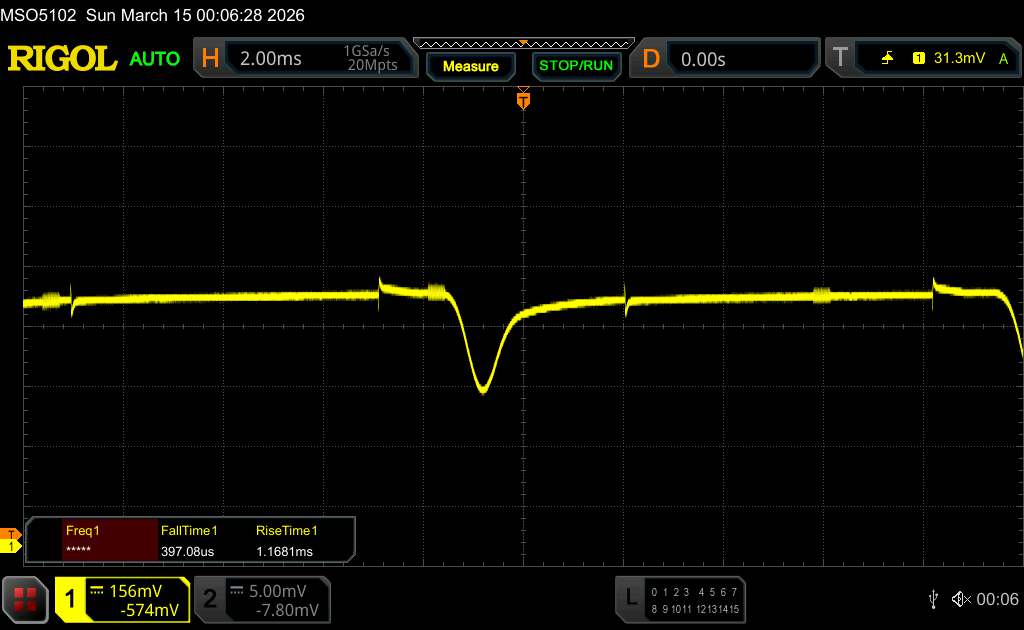This screenshot has height=630, width=1024.
Task: Click the rising edge trigger type icon
Action: pos(887,59)
